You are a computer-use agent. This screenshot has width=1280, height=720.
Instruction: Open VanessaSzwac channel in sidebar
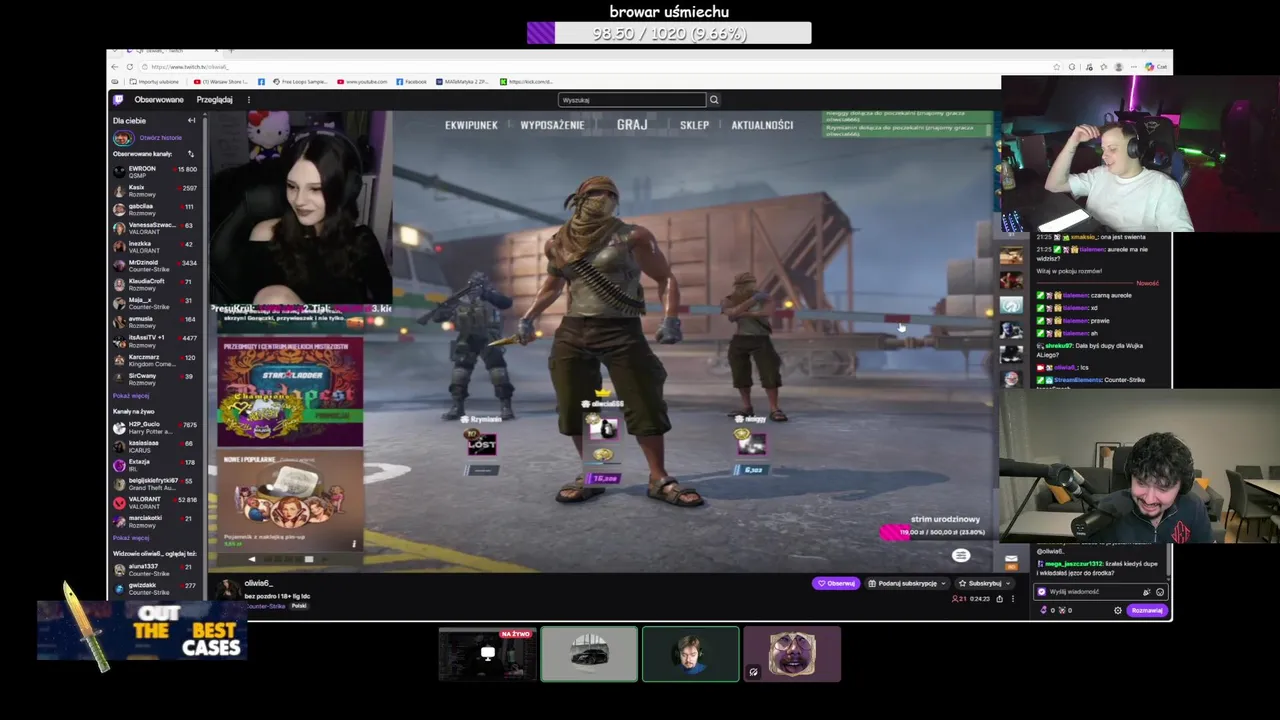[x=155, y=228]
